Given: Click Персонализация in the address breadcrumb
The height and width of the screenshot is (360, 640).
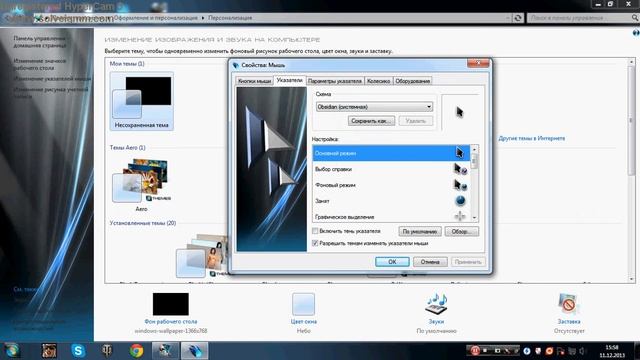Looking at the screenshot, I should (x=230, y=18).
